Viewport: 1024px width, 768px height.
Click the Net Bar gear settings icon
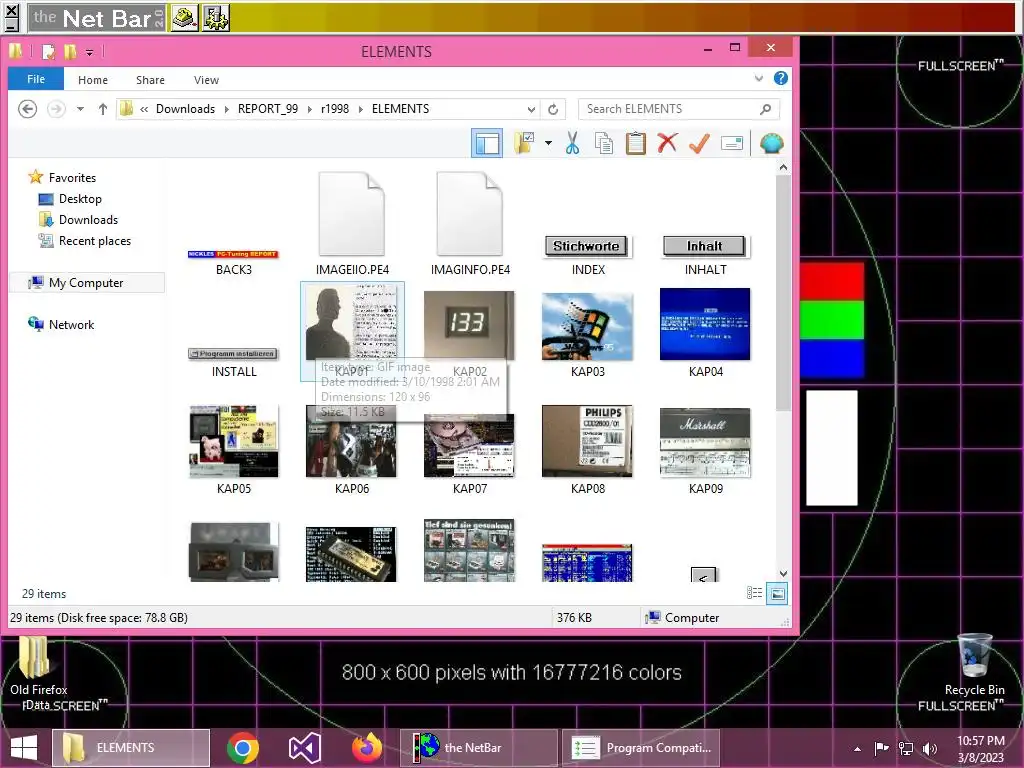click(x=216, y=18)
